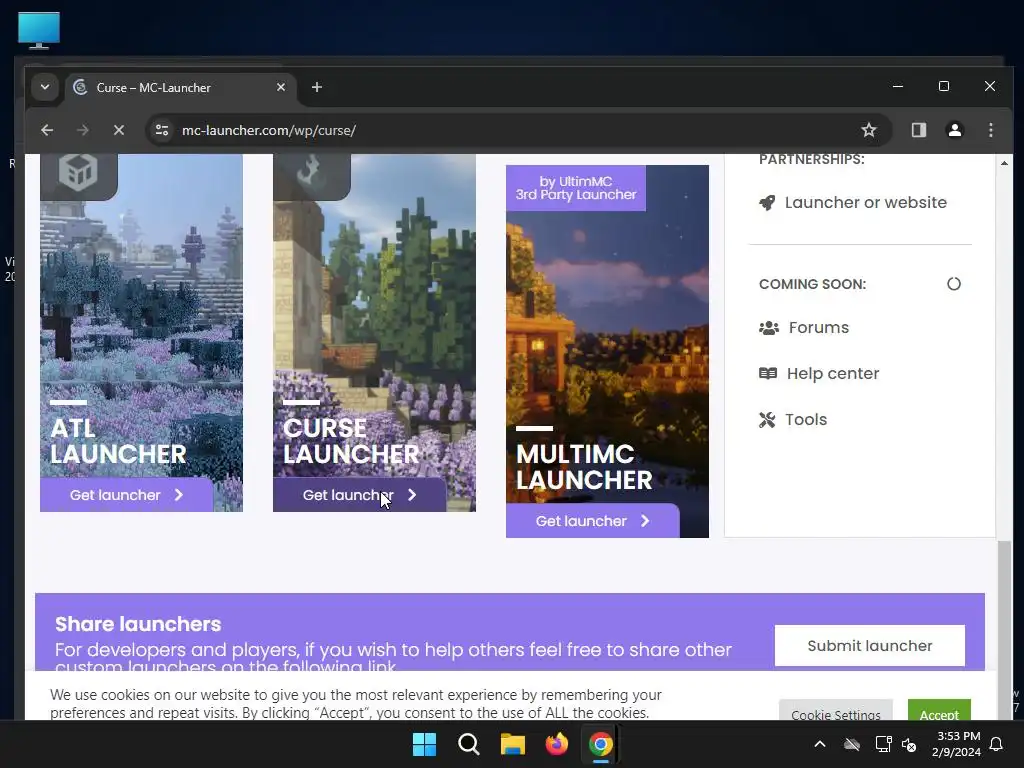Click the address bar URL
Screen dimensions: 1024x768
tap(268, 130)
